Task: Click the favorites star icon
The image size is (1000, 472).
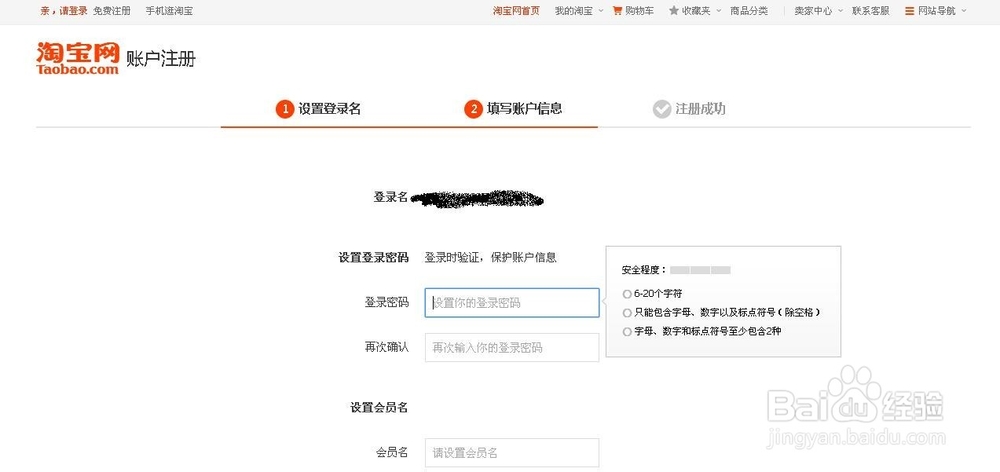Action: 673,11
